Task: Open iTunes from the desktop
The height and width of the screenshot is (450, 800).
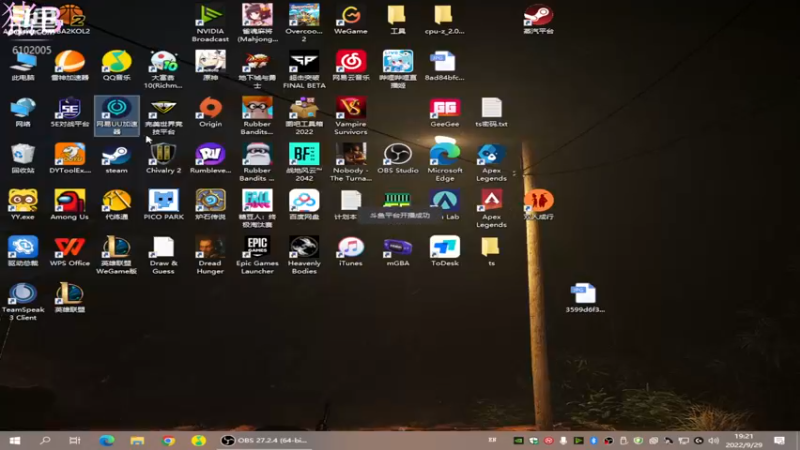Action: coord(351,252)
